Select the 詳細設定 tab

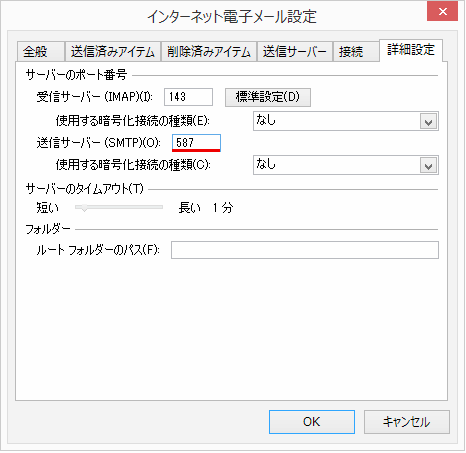411,50
